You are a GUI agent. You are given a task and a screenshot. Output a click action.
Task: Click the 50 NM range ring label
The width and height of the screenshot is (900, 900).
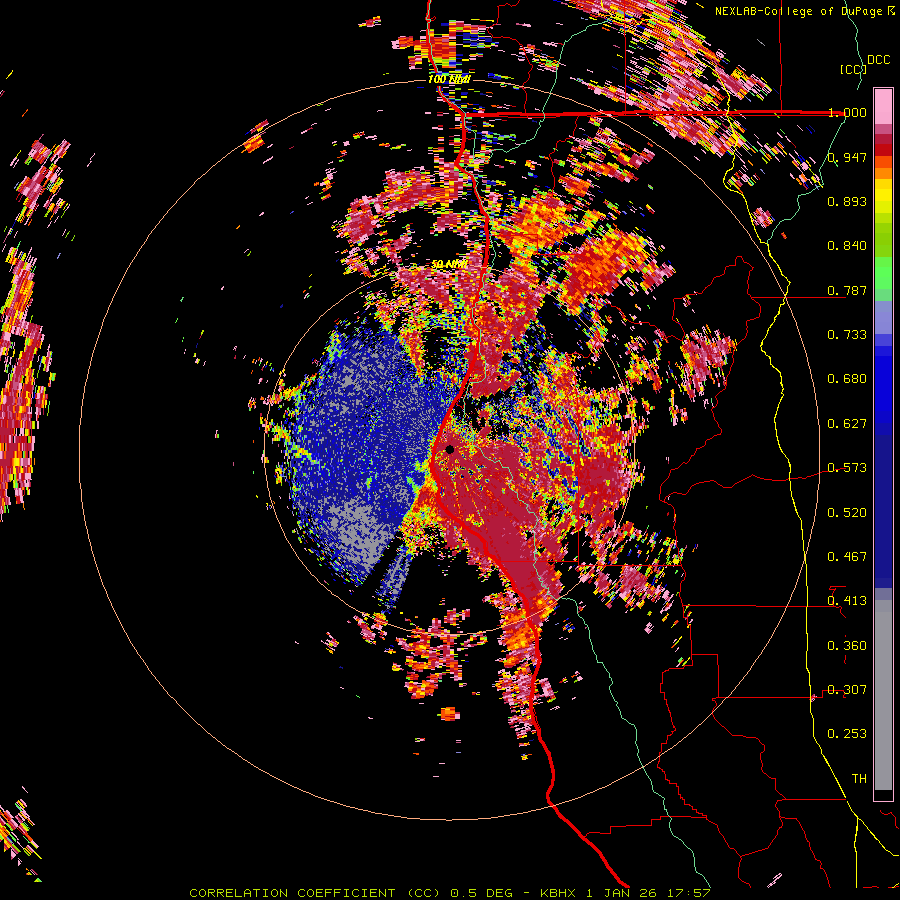click(x=449, y=264)
